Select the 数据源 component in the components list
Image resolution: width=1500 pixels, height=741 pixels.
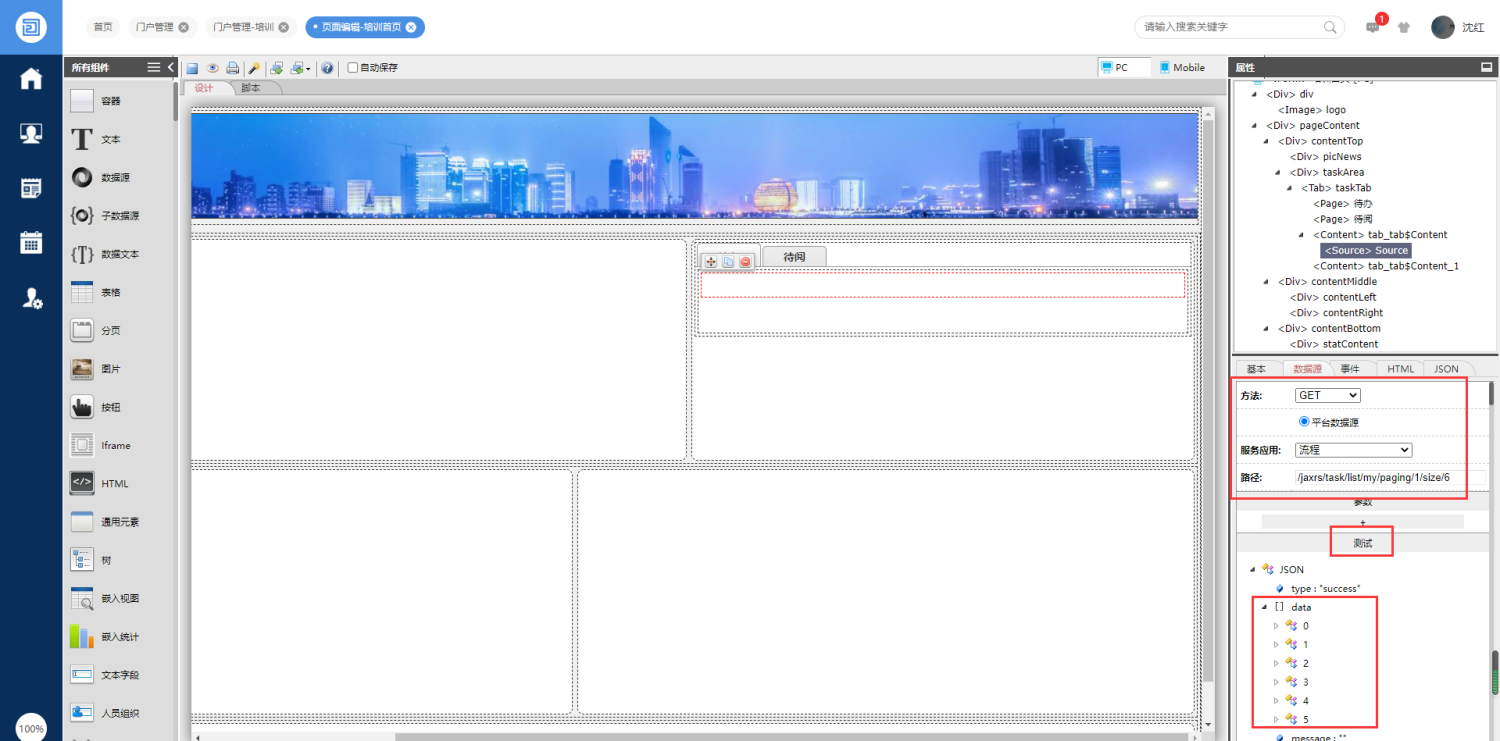coord(115,177)
